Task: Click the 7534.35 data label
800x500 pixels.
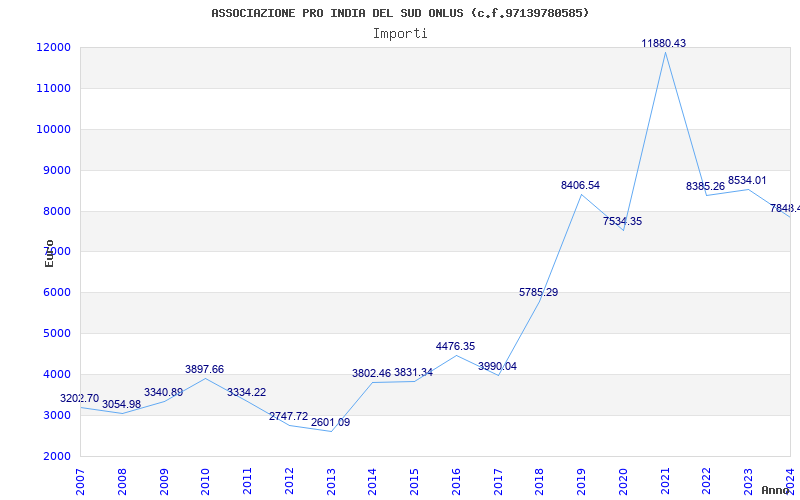Action: click(622, 221)
